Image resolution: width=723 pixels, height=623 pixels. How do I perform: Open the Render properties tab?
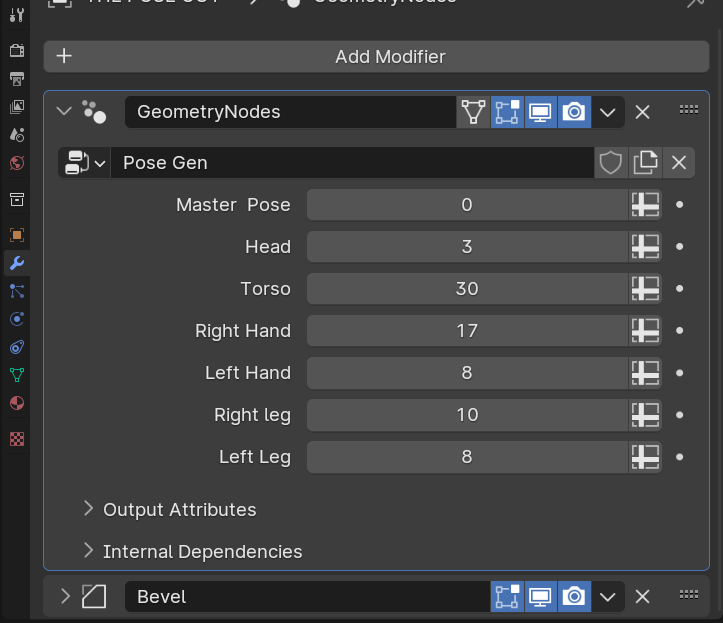pos(17,50)
